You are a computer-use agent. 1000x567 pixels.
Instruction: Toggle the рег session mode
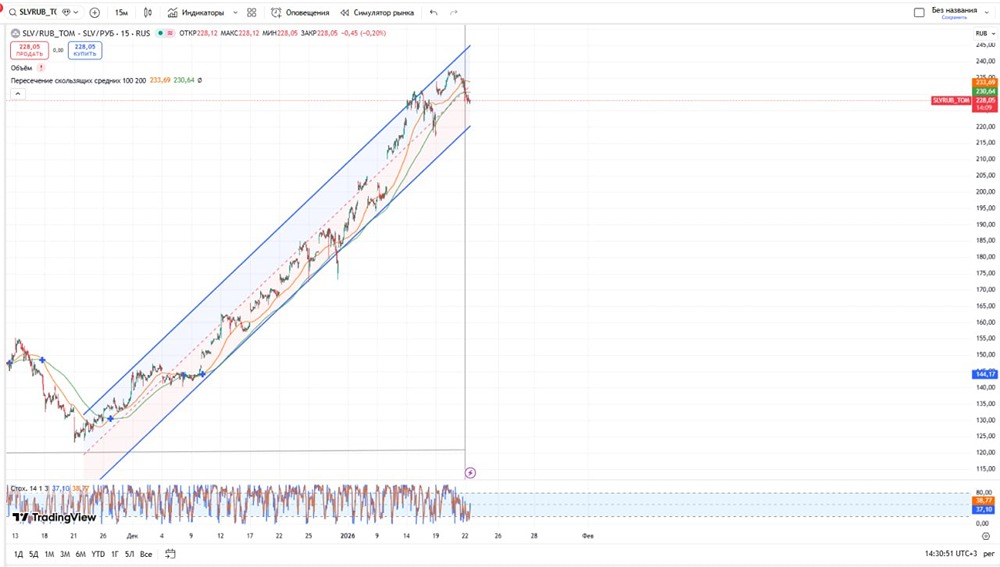(988, 554)
